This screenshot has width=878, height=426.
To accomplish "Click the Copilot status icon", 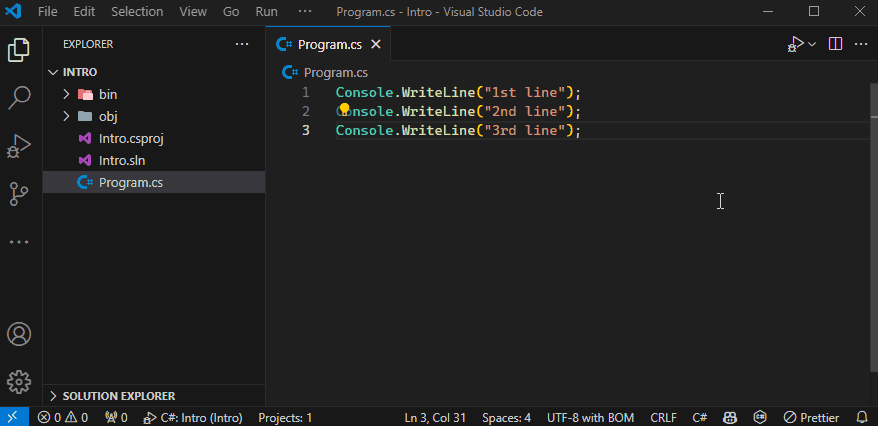I will [x=730, y=418].
